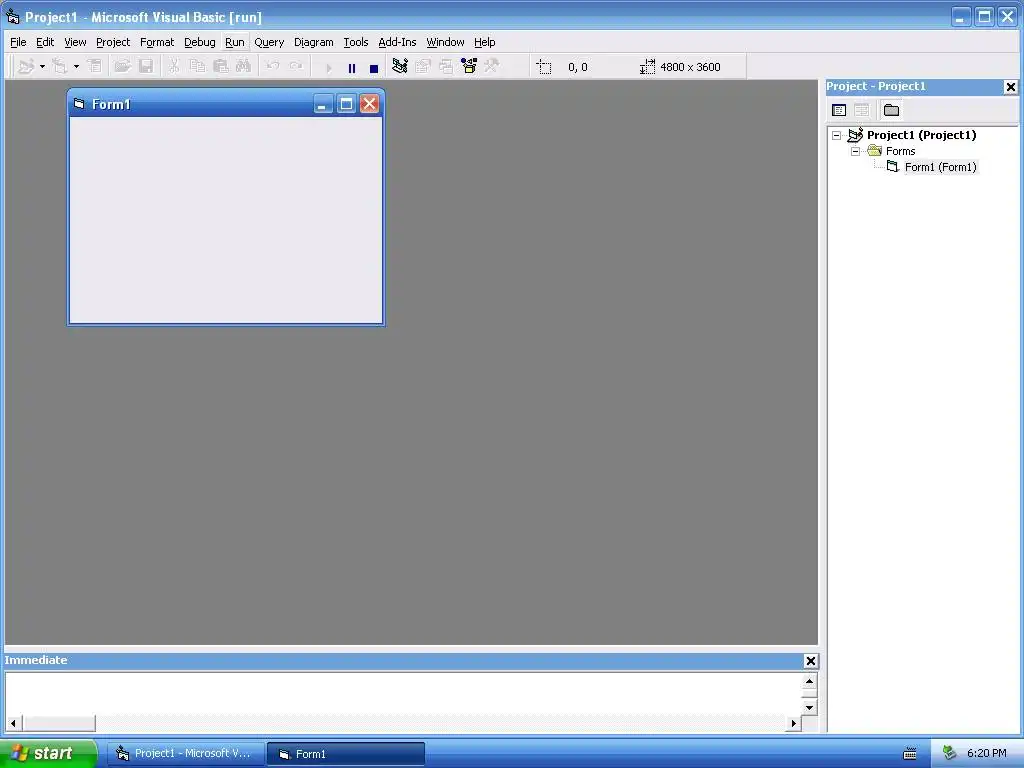Viewport: 1024px width, 768px height.
Task: Open the Windows Start menu
Action: point(48,753)
